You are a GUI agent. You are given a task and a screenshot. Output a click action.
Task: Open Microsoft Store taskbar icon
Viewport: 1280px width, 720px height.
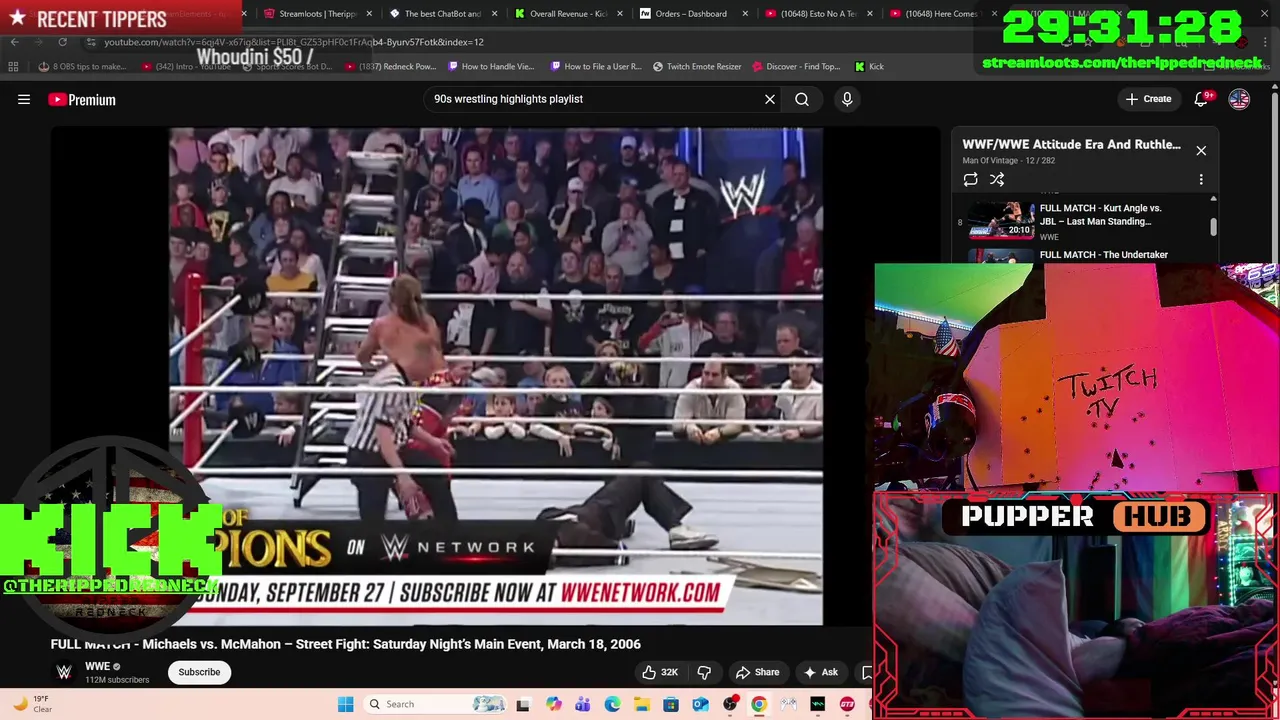pos(671,704)
